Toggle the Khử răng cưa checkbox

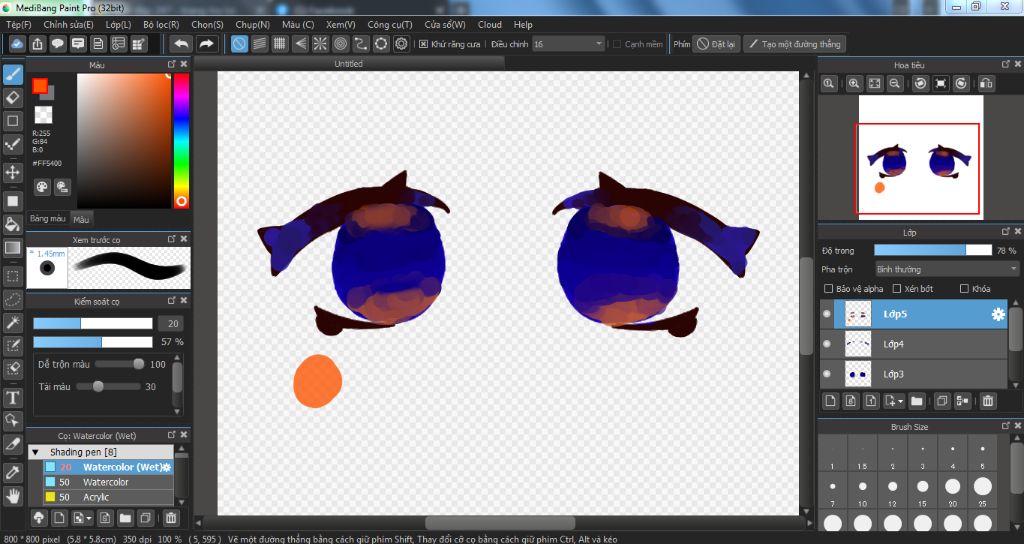(424, 44)
